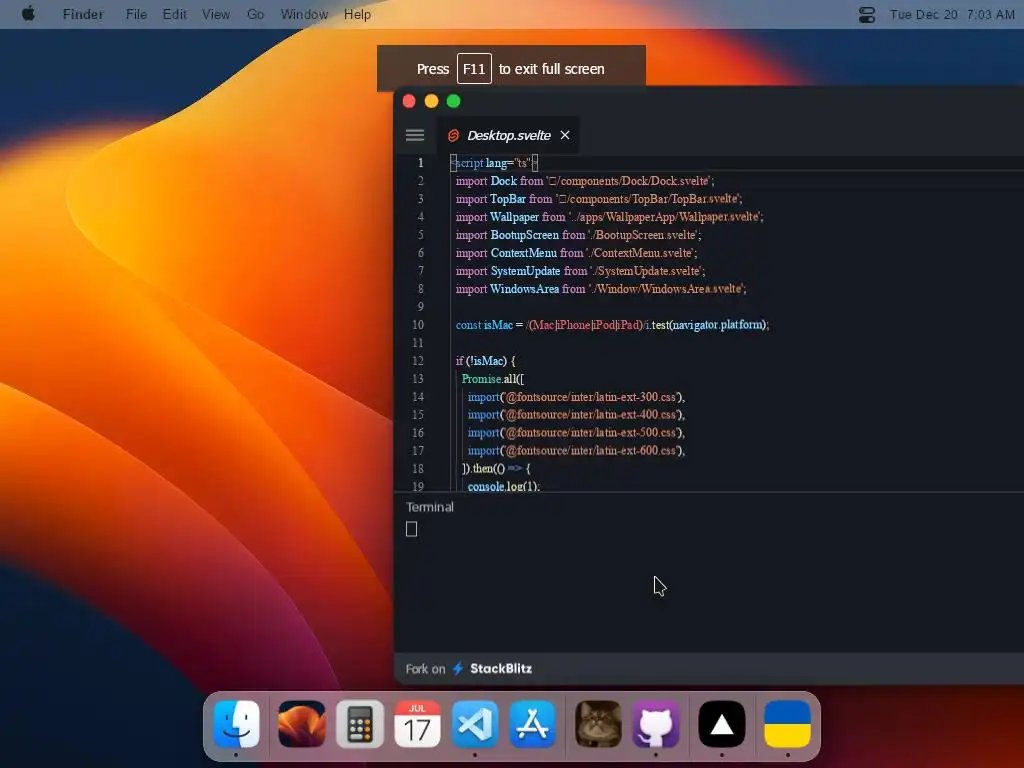
Task: Select the Desktop.svelte editor tab
Action: [507, 135]
